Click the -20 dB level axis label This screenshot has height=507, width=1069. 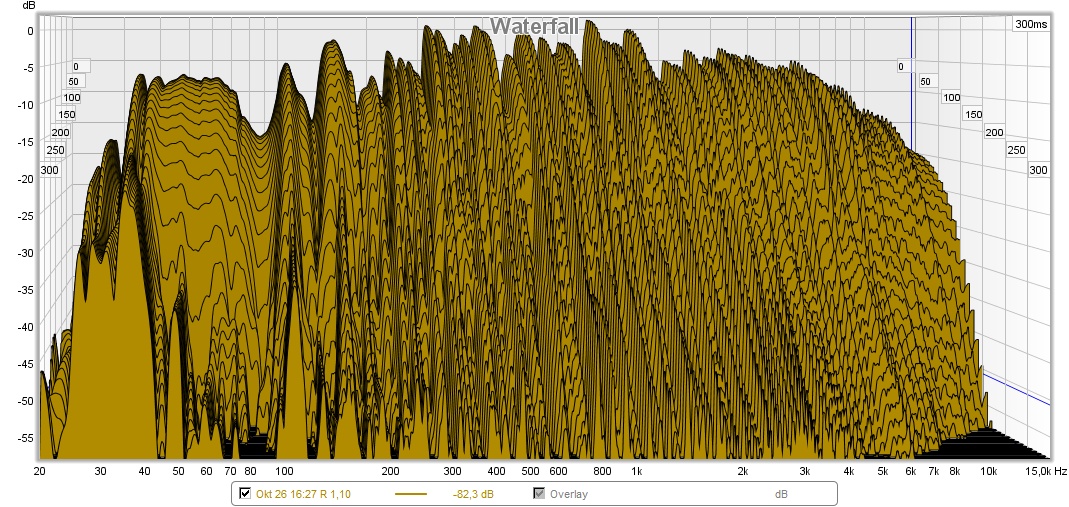[x=26, y=178]
